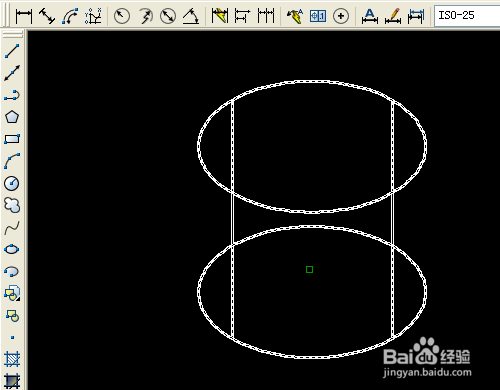Select the Diameter dimension tool
Viewport: 500px width, 390px height.
(x=168, y=16)
